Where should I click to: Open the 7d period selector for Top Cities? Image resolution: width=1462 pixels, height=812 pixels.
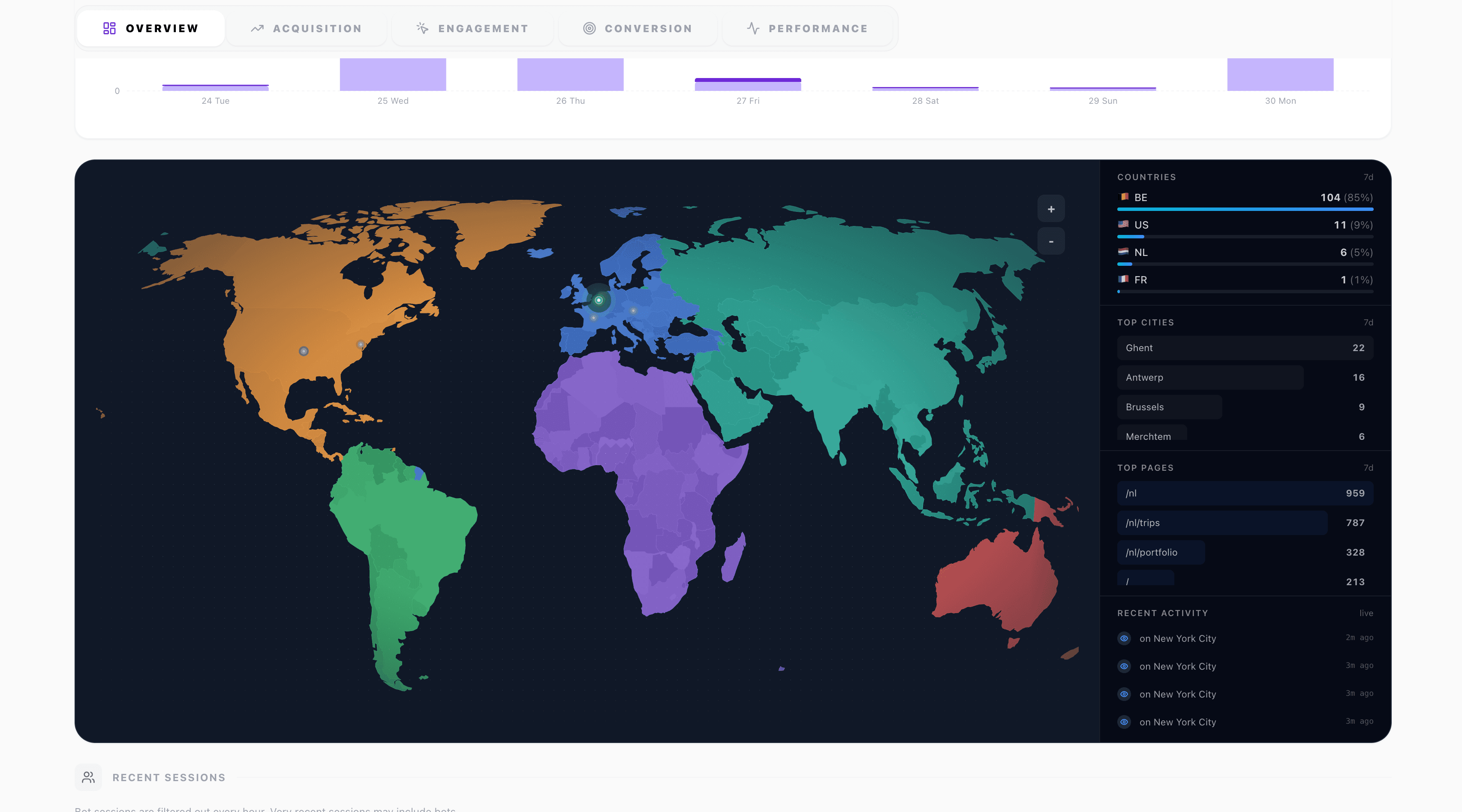point(1368,322)
